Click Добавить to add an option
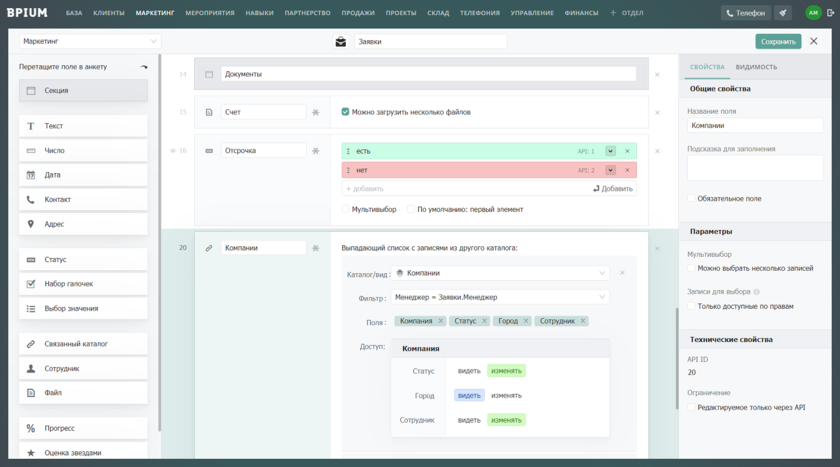Screen dimensions: 840x467 click(612, 189)
